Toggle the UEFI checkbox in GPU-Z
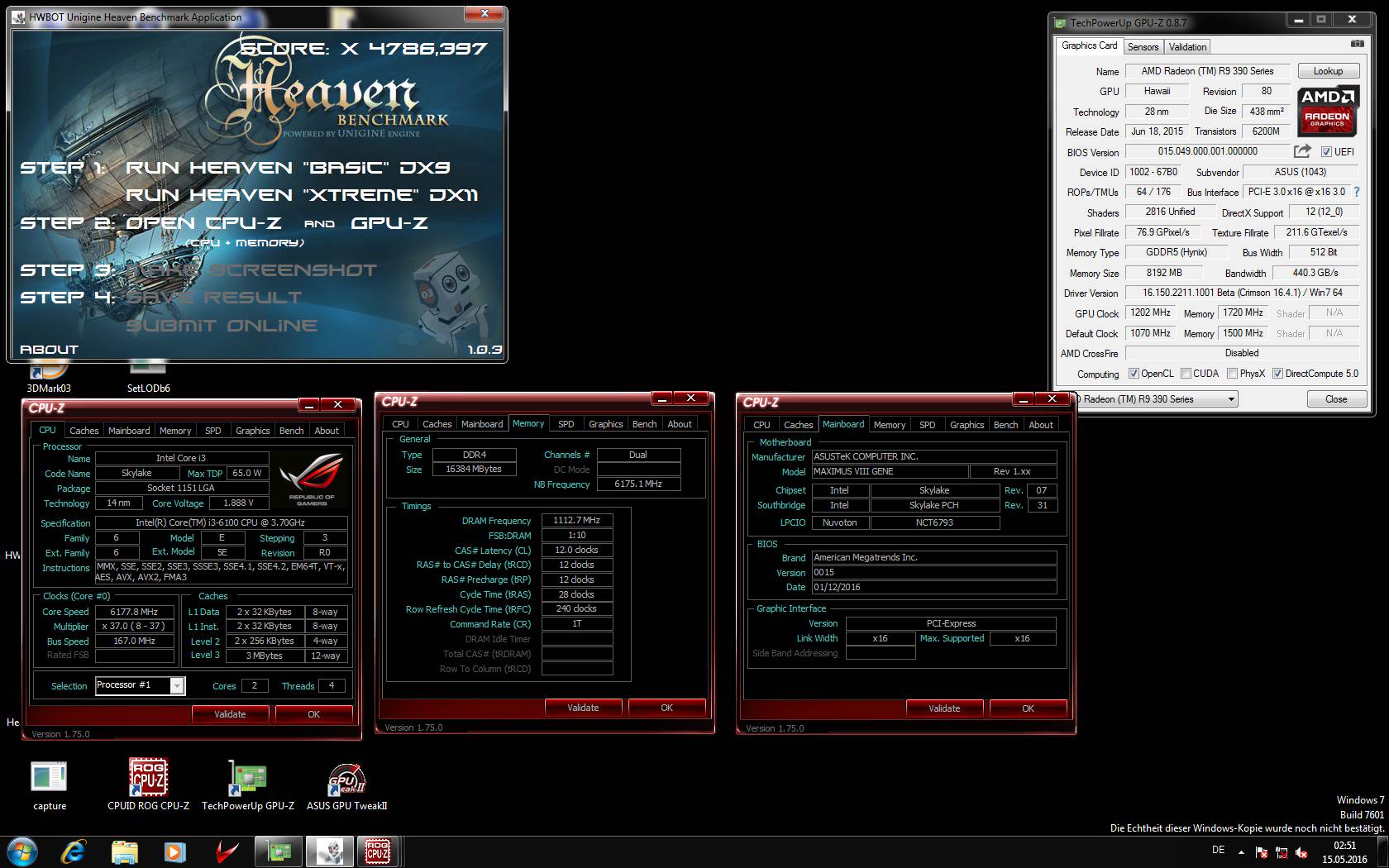Screen dimensions: 1389x868 click(1326, 152)
